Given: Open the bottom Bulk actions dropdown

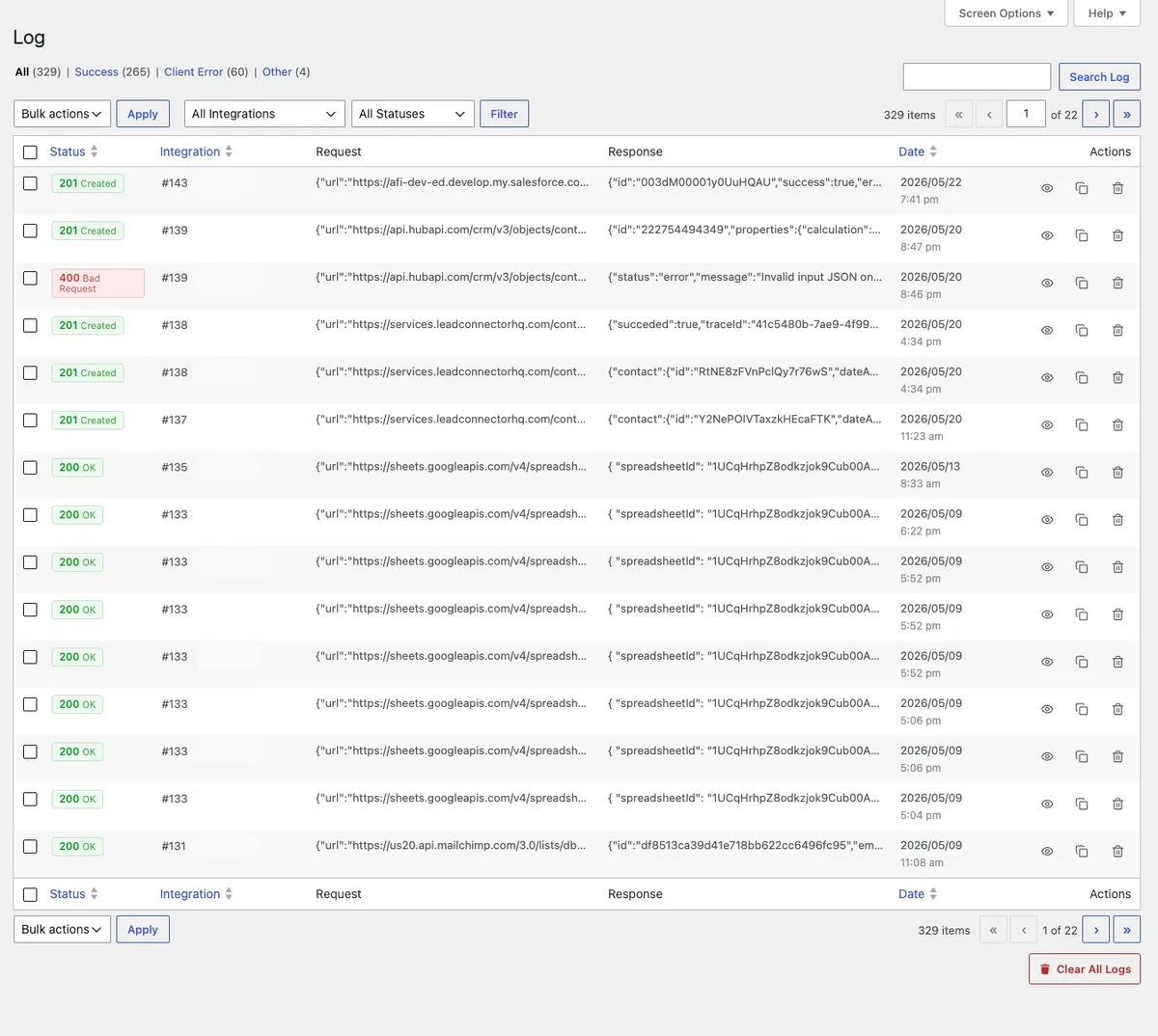Looking at the screenshot, I should 62,929.
